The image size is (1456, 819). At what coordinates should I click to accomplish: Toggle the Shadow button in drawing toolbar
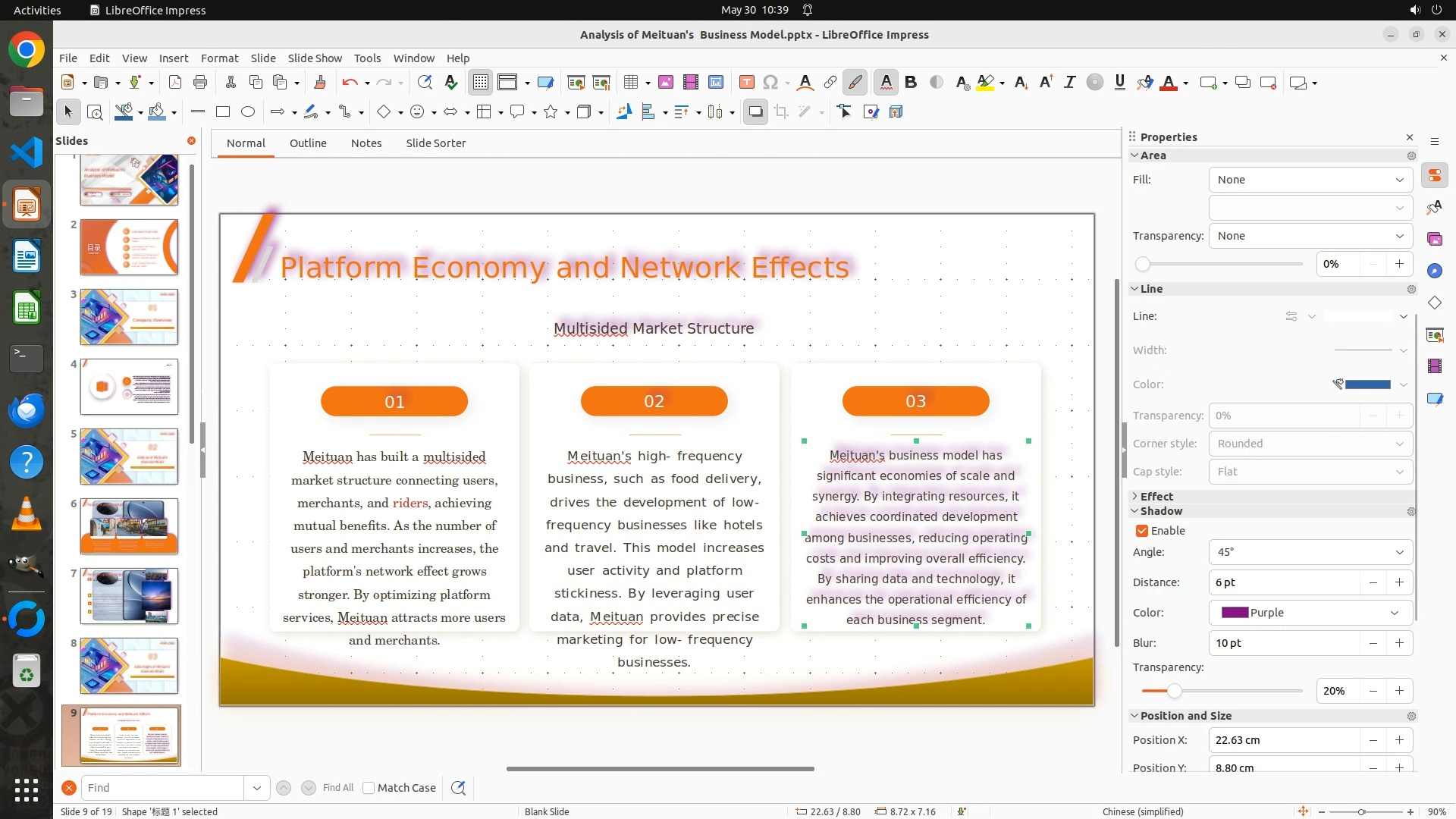coord(755,112)
